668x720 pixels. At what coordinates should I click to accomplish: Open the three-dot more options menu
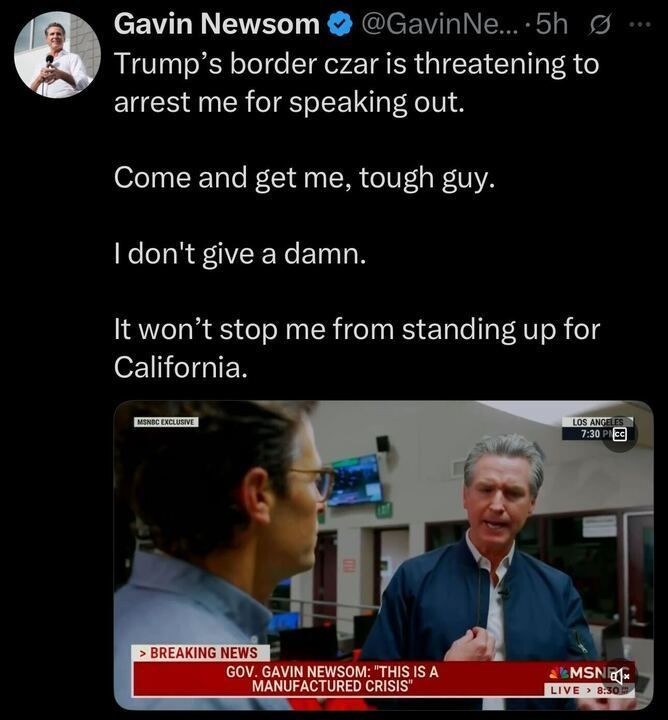(640, 25)
